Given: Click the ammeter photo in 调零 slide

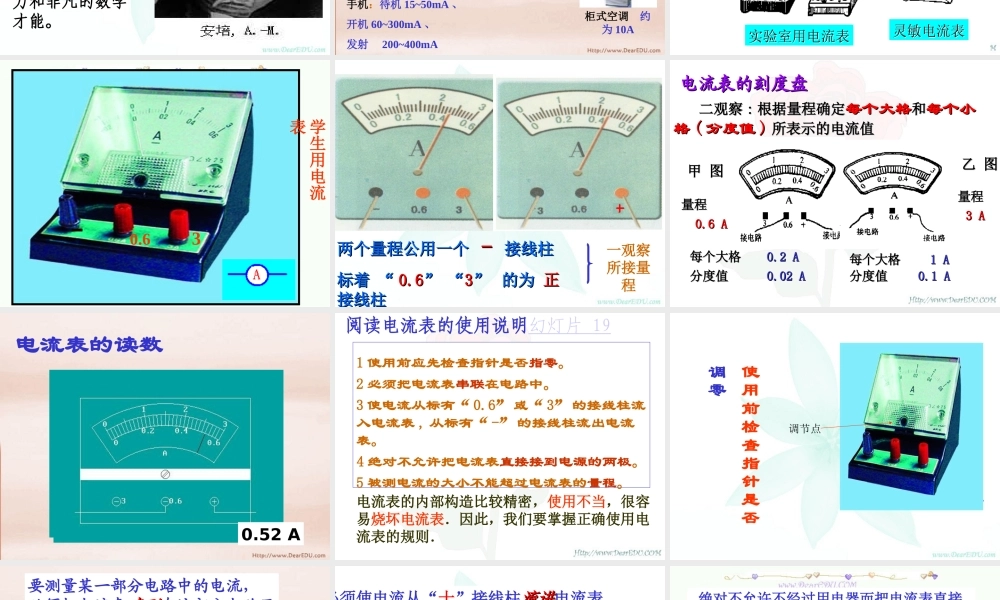Looking at the screenshot, I should point(911,426).
